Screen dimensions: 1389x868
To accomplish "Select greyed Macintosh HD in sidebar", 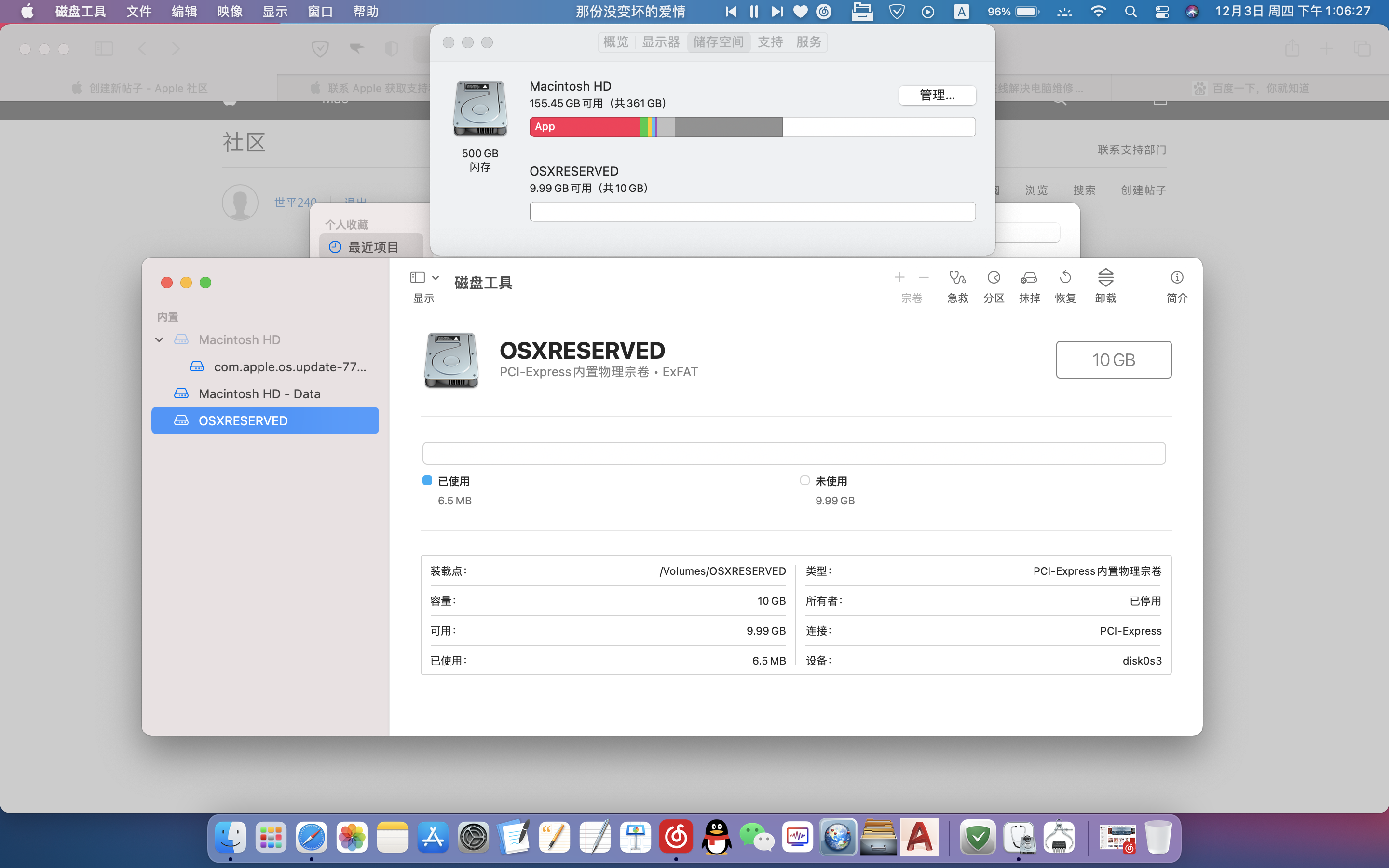I will tap(265, 340).
